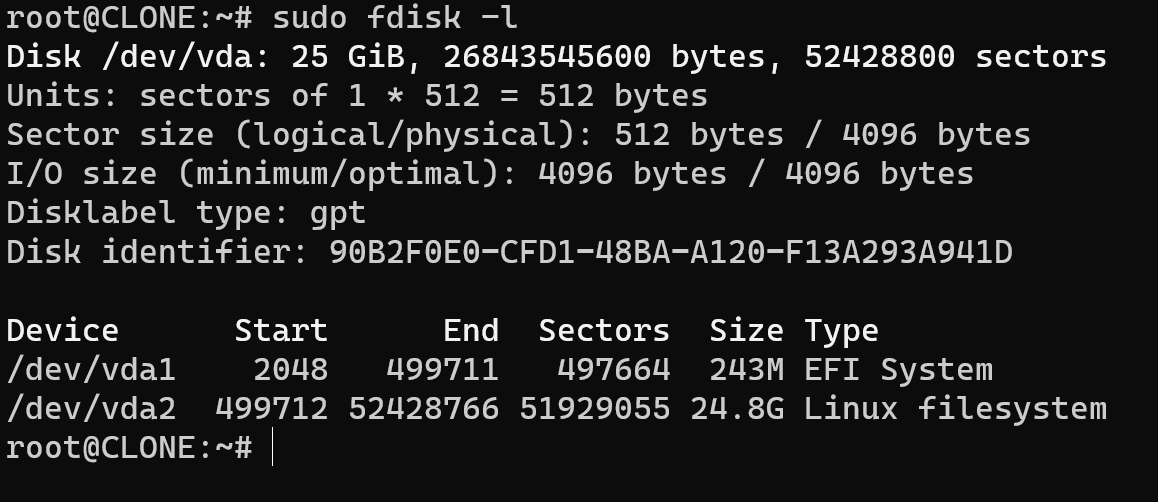Click the Type column header

point(841,331)
